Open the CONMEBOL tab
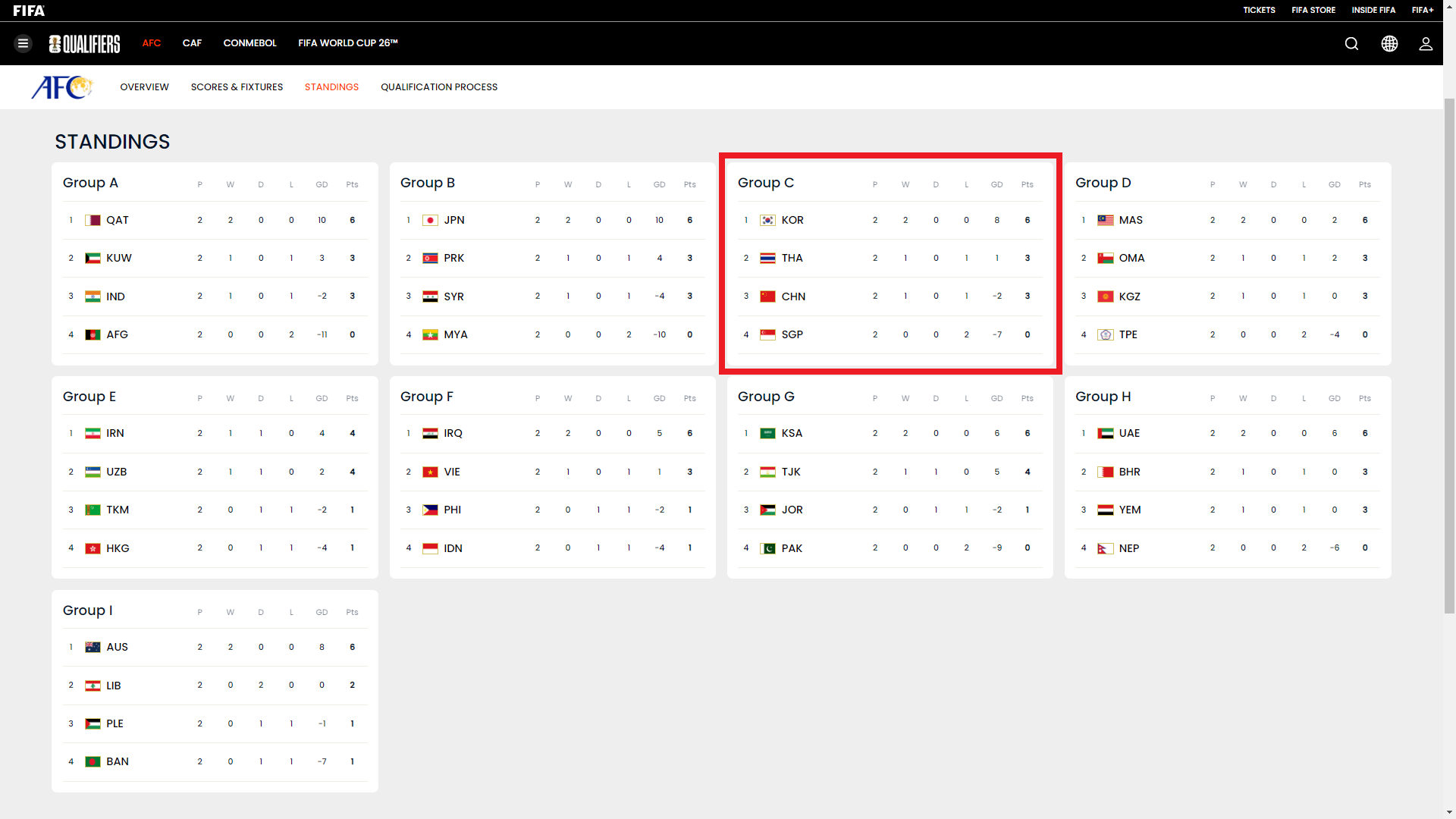The width and height of the screenshot is (1456, 819). coord(249,43)
